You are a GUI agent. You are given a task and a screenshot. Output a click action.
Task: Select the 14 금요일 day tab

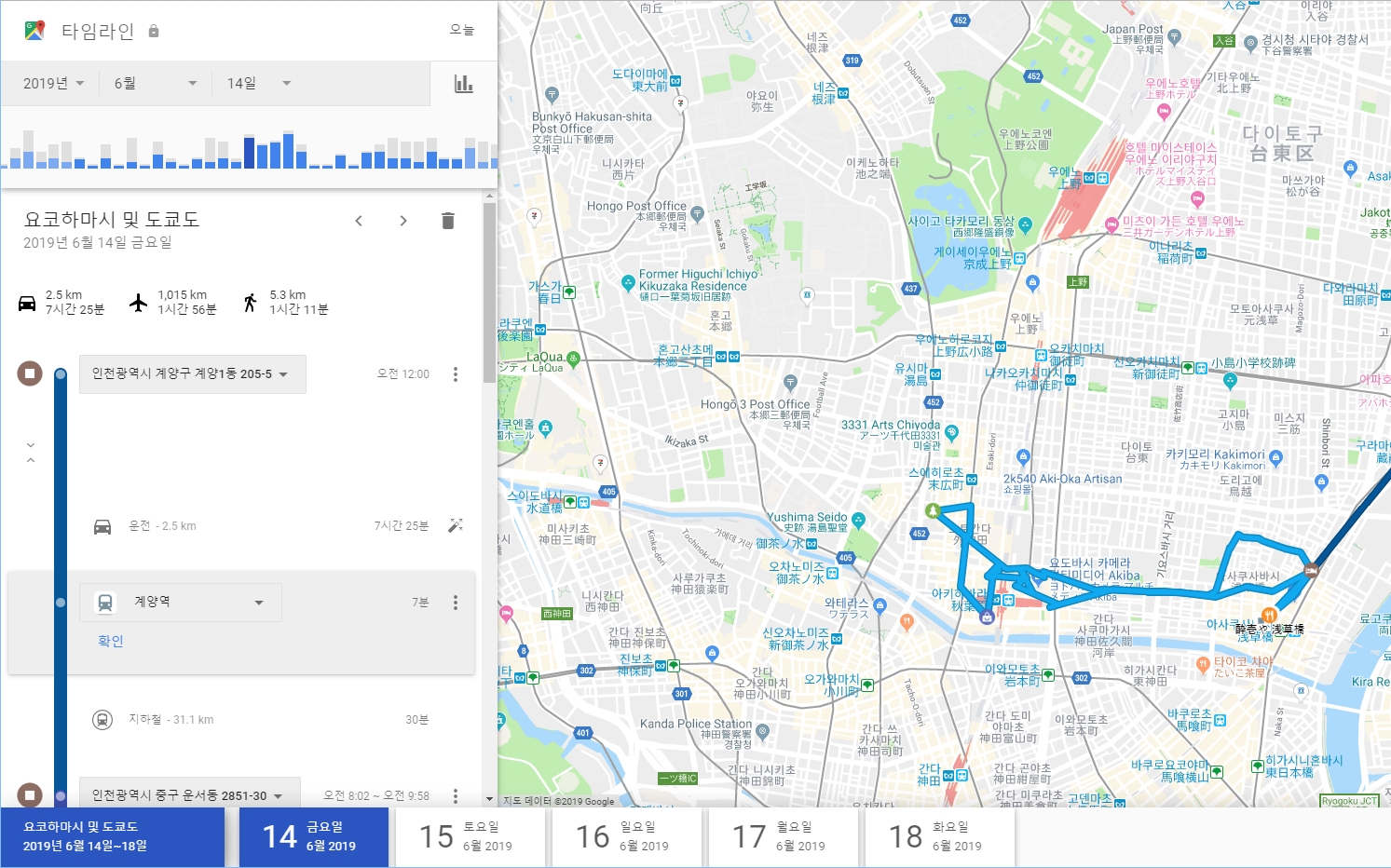314,837
